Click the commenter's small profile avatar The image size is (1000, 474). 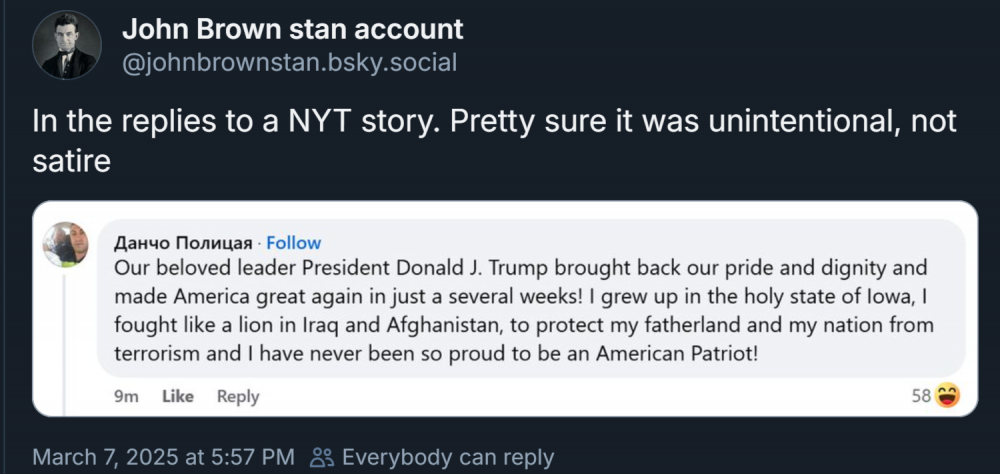tap(66, 244)
